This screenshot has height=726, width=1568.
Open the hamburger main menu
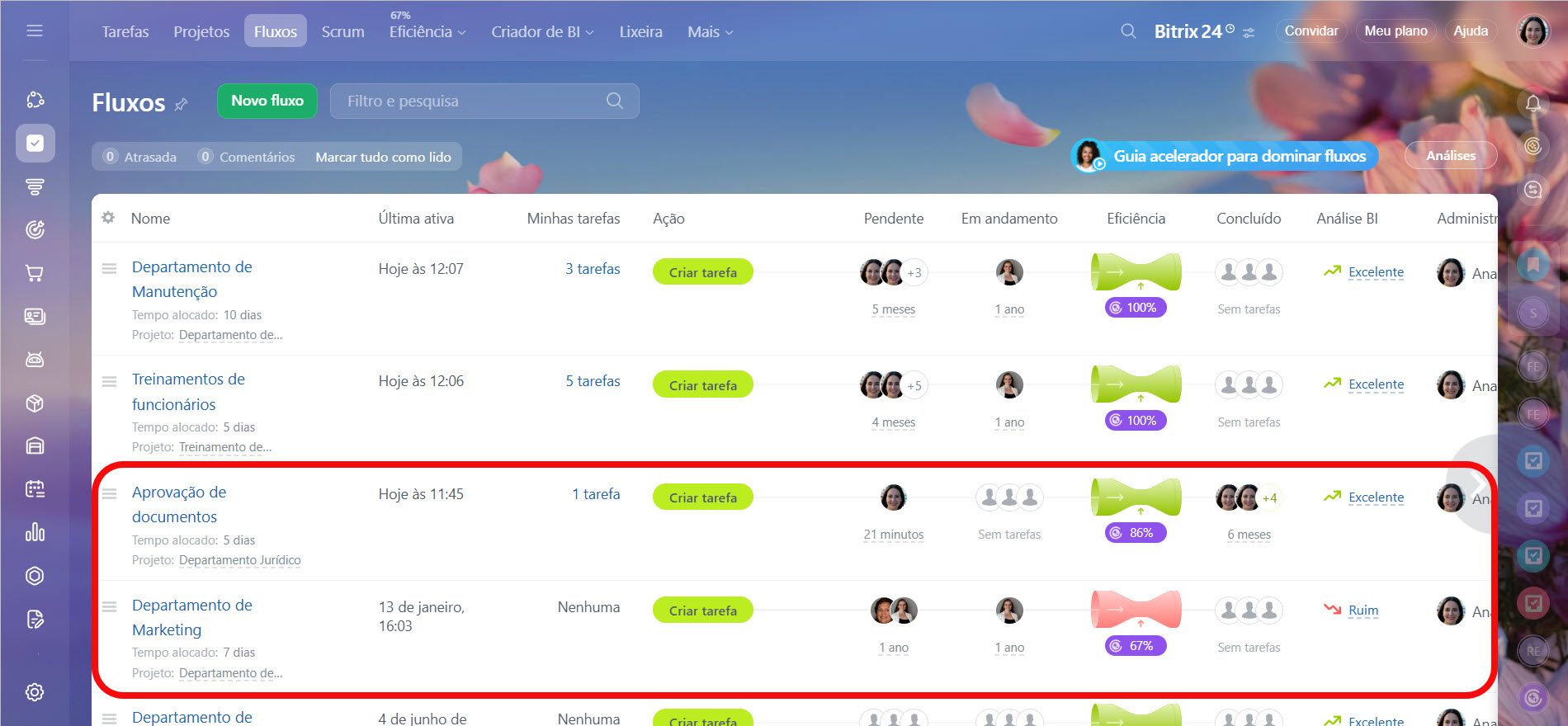(35, 31)
